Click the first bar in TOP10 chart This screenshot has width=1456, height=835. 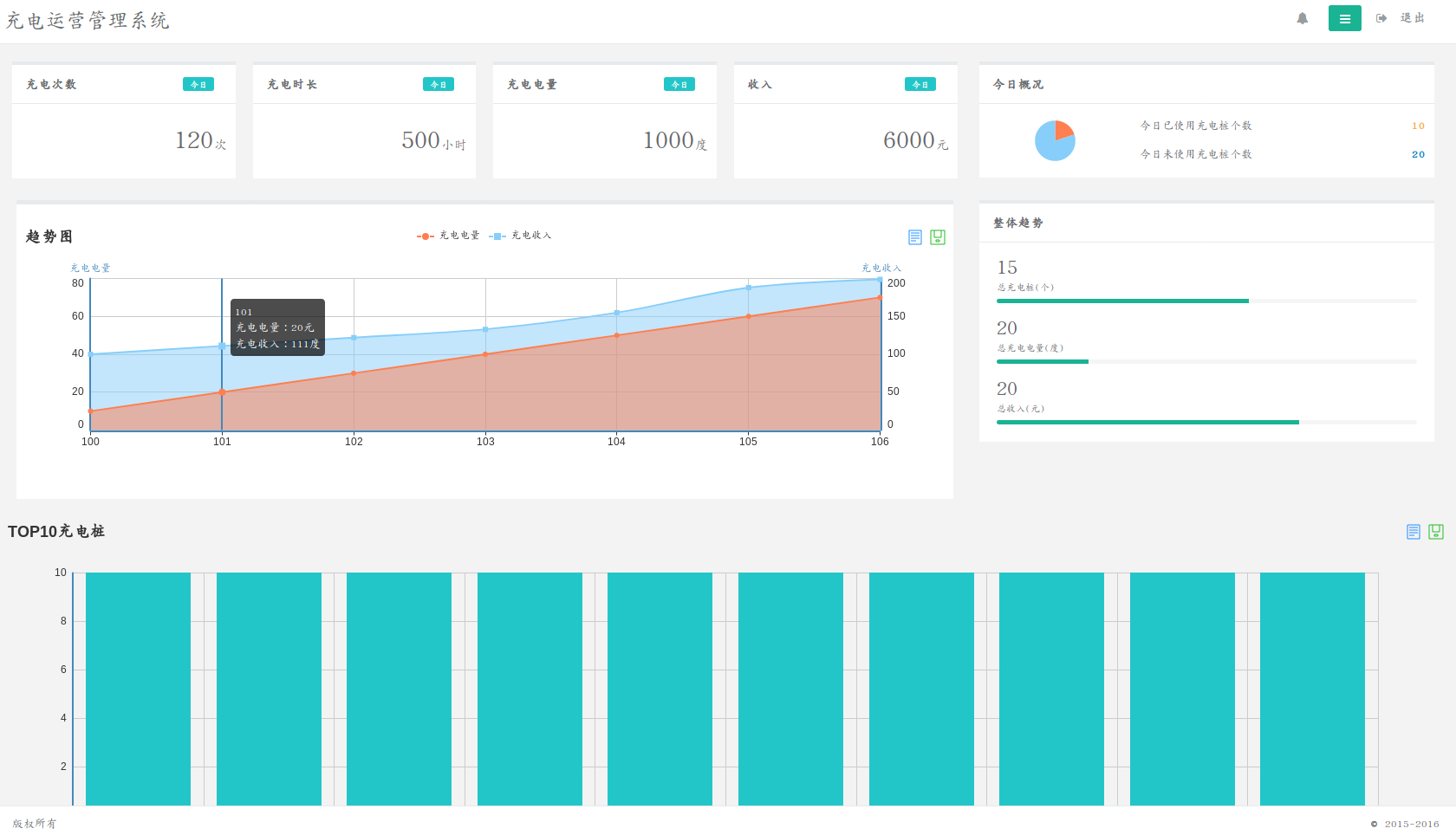click(138, 689)
